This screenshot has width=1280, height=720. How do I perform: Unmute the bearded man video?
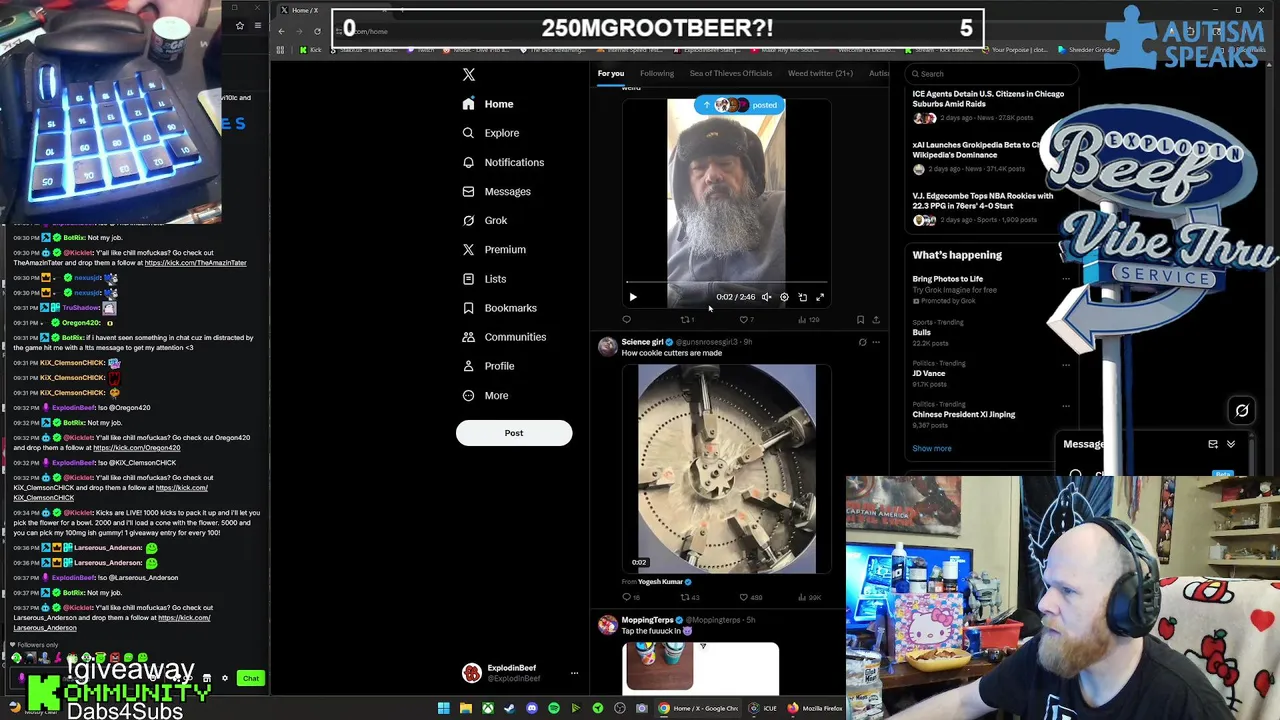click(767, 297)
